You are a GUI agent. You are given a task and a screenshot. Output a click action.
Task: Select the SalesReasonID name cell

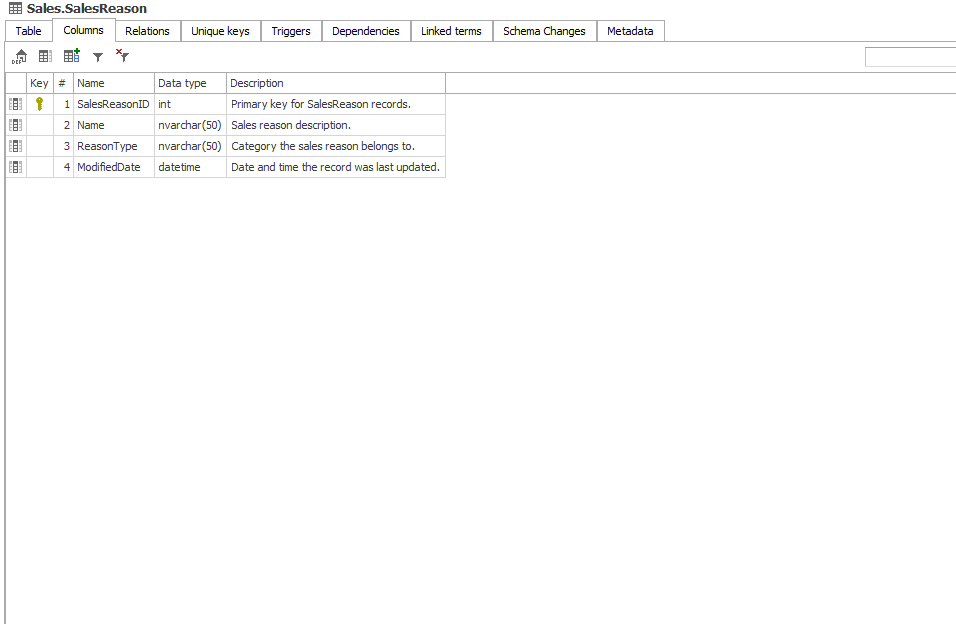(x=113, y=104)
